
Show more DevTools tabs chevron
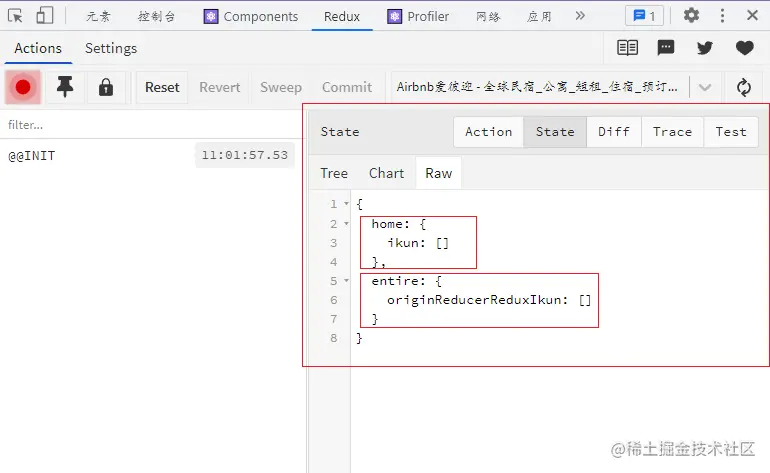coord(580,16)
